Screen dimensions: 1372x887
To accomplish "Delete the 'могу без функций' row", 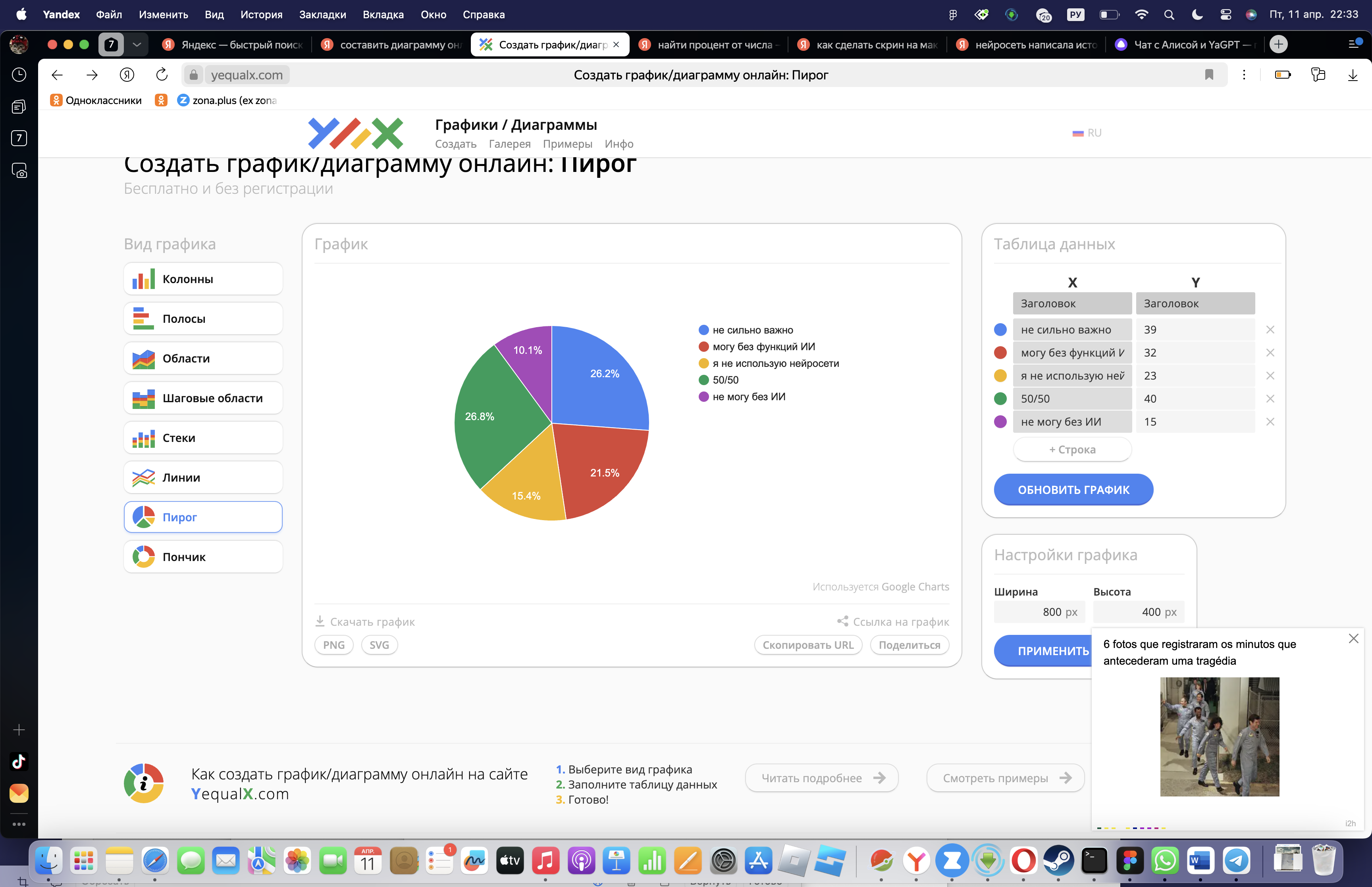I will point(1270,353).
